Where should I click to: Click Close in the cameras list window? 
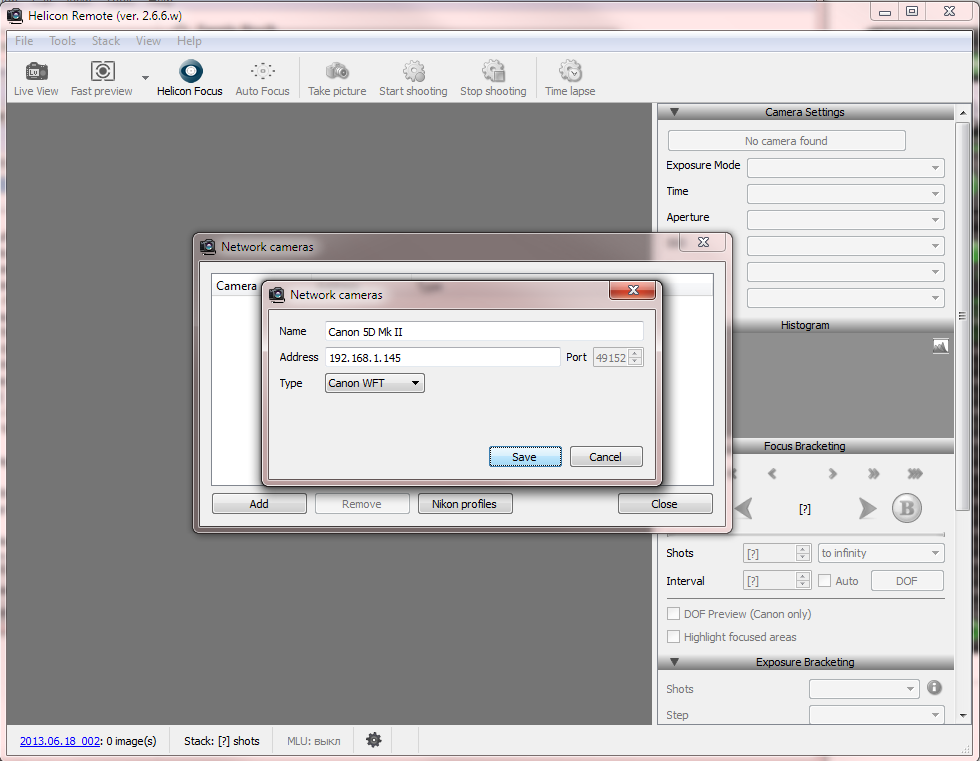(664, 504)
